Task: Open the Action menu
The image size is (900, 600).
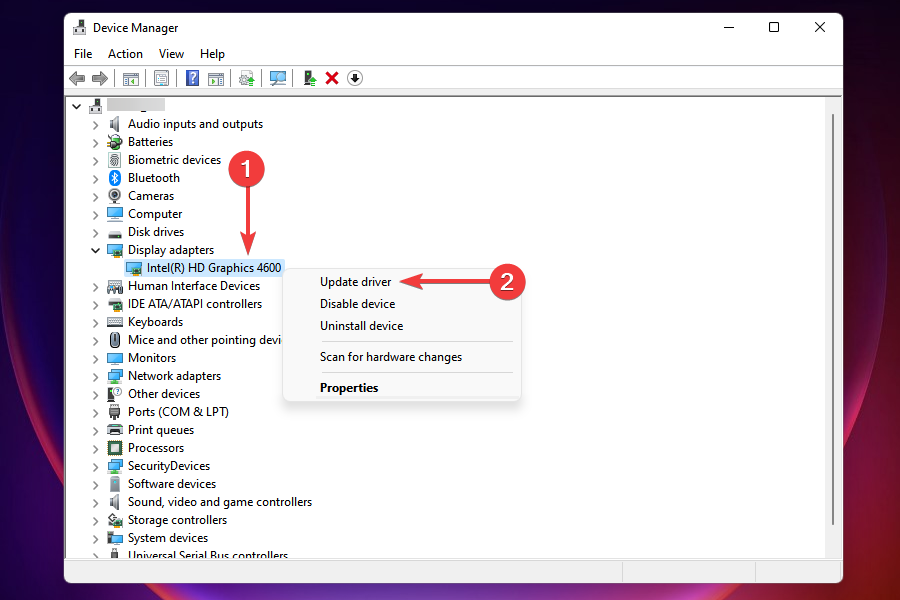Action: pos(125,54)
